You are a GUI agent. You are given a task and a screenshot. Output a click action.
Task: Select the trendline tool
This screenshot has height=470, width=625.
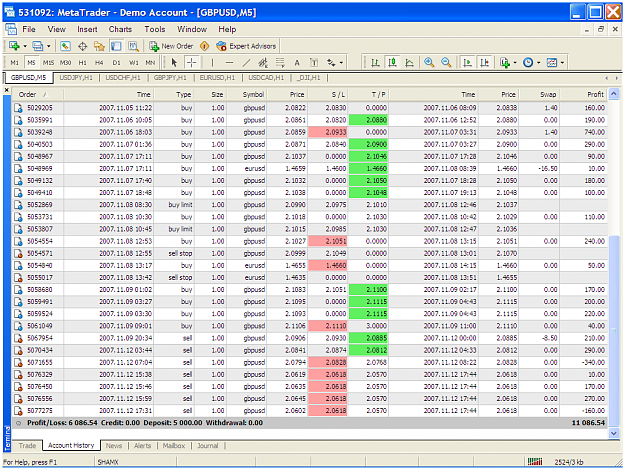[246, 63]
